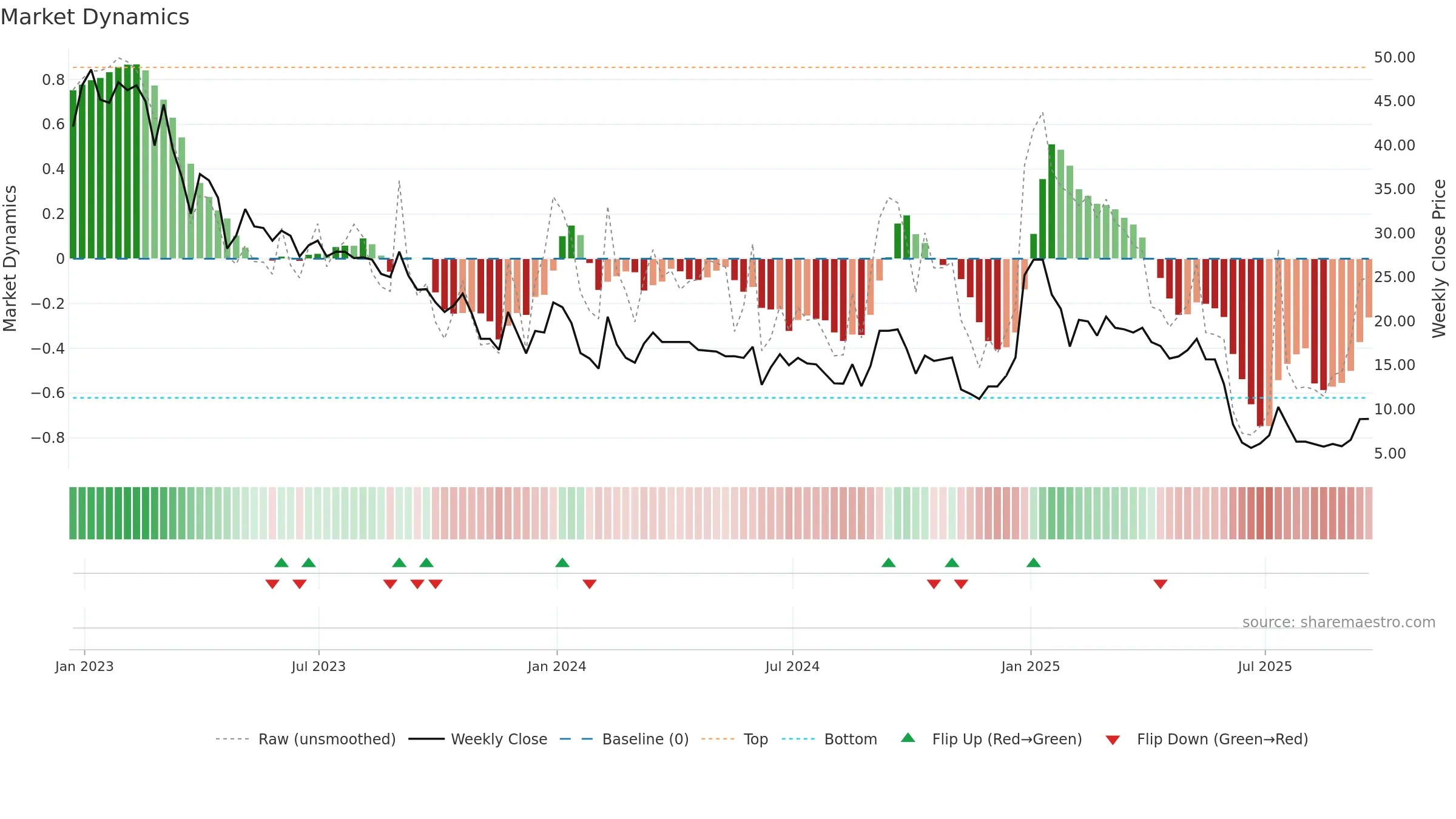Click the vertical Market Dynamics axis title
The image size is (1456, 819).
pyautogui.click(x=10, y=258)
